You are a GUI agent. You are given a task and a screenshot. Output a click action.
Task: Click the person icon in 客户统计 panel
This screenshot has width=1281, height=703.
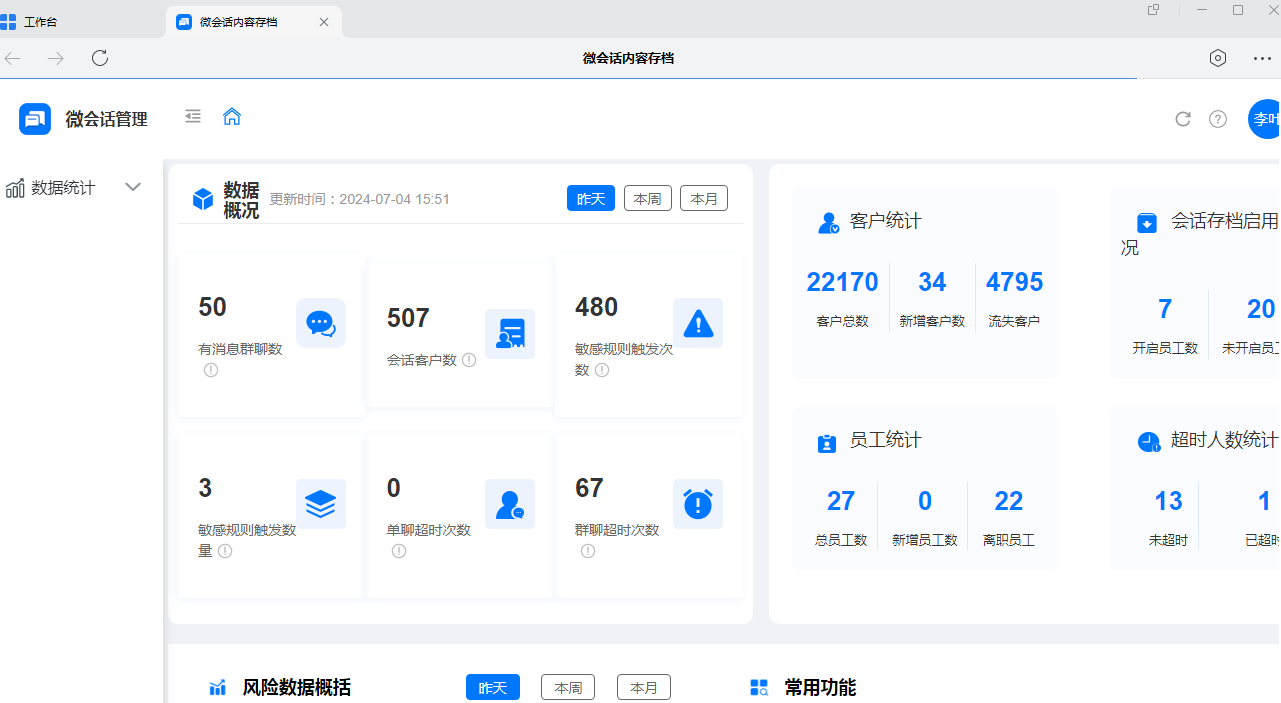tap(828, 222)
